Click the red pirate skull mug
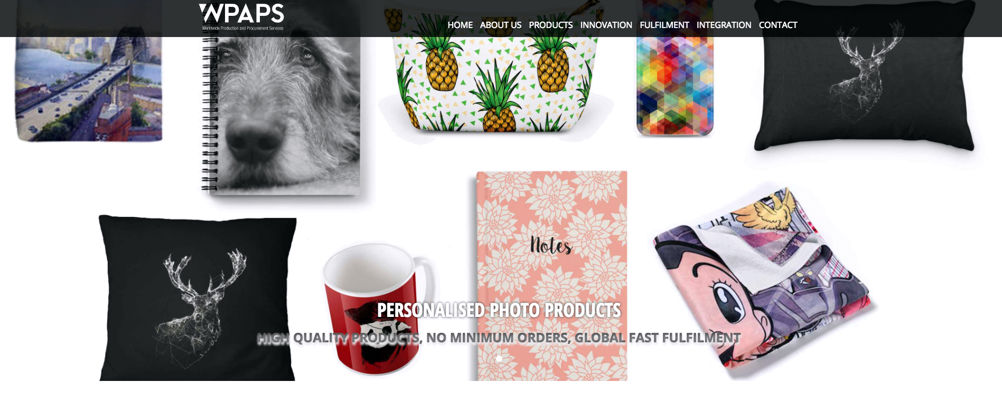This screenshot has width=1002, height=408. coord(378,308)
